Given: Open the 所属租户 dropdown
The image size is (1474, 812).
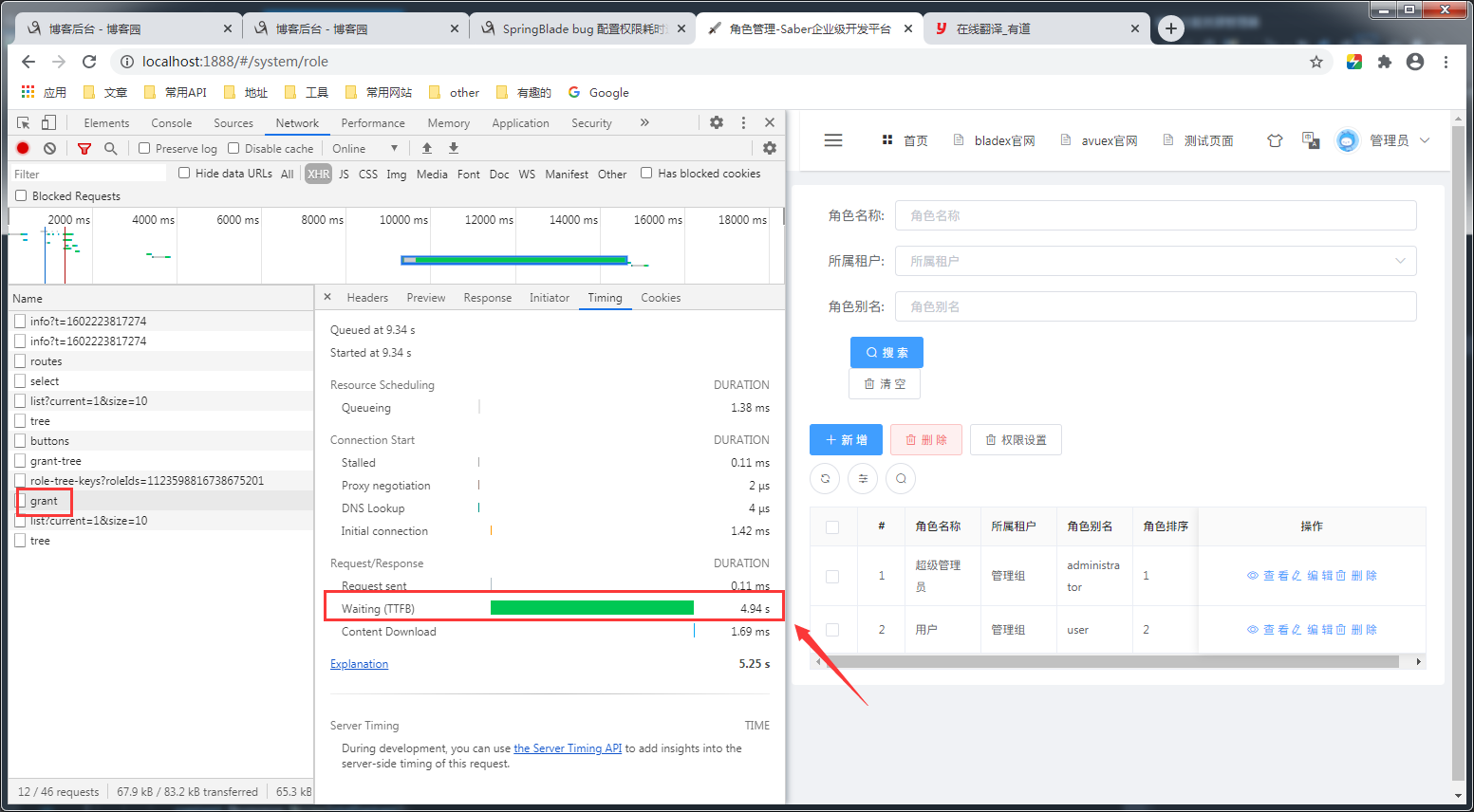Looking at the screenshot, I should click(x=1156, y=261).
